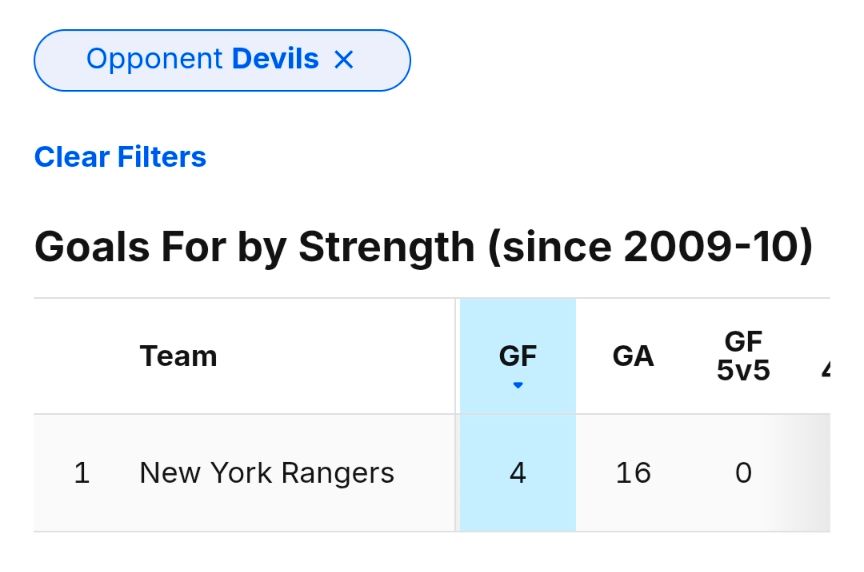Sort by the GF 5v5 column header
Viewport: 864px width, 572px height.
743,357
